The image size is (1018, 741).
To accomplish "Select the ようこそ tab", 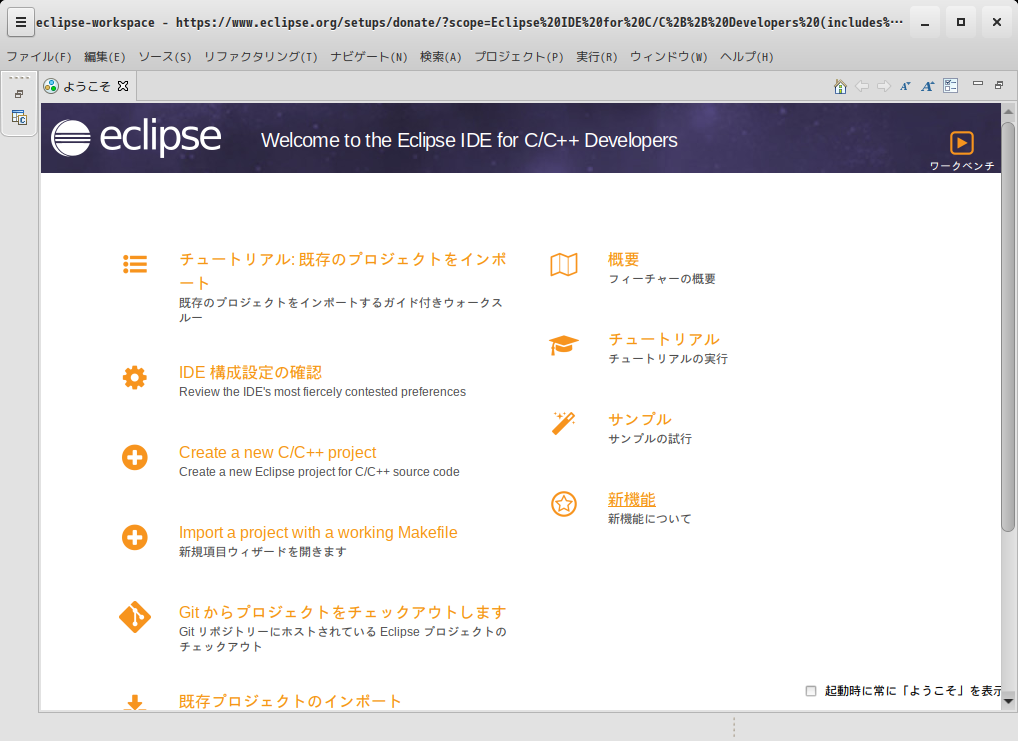I will [x=86, y=86].
